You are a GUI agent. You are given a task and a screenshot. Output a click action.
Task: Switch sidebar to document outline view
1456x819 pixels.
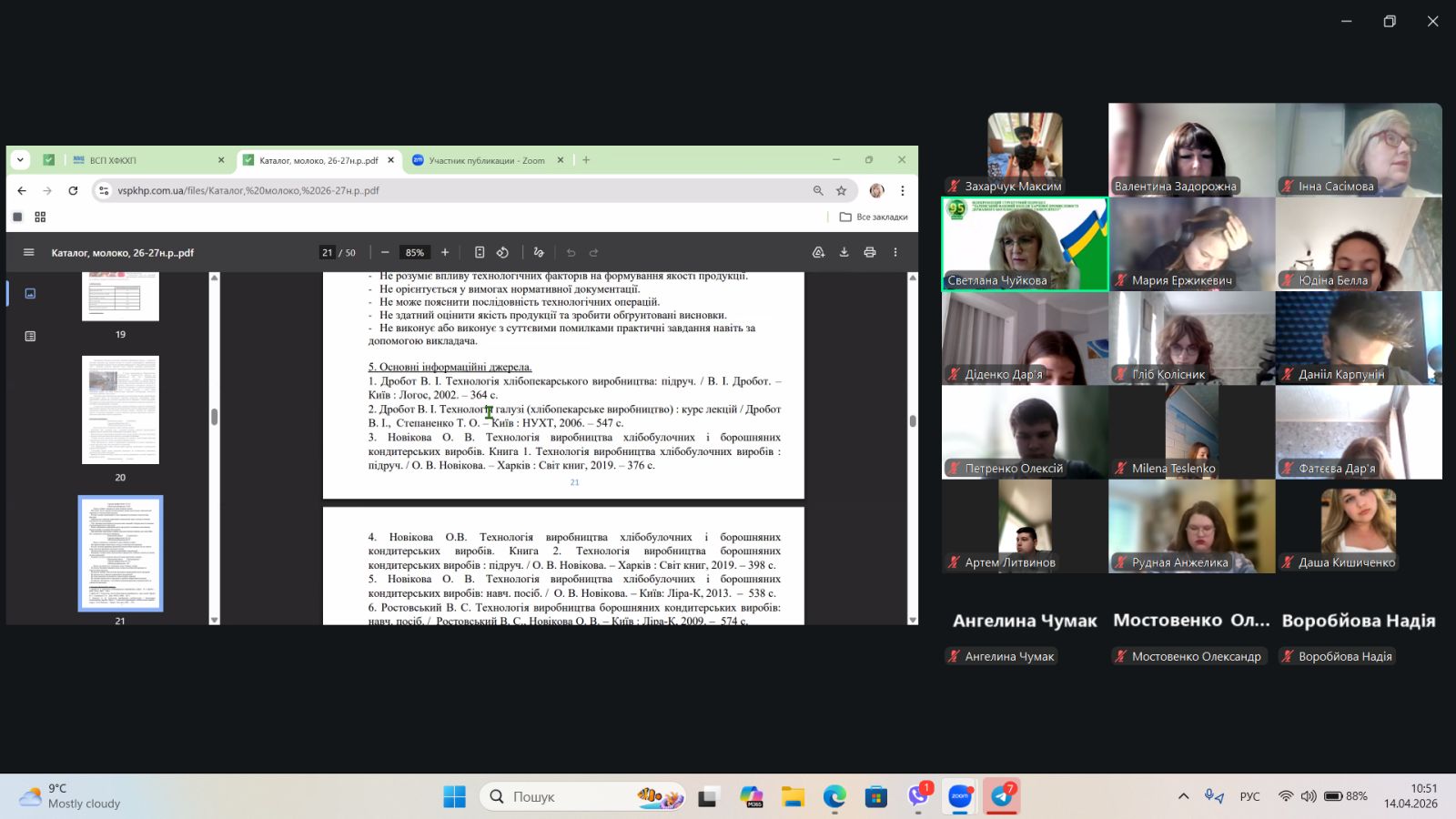(x=30, y=337)
